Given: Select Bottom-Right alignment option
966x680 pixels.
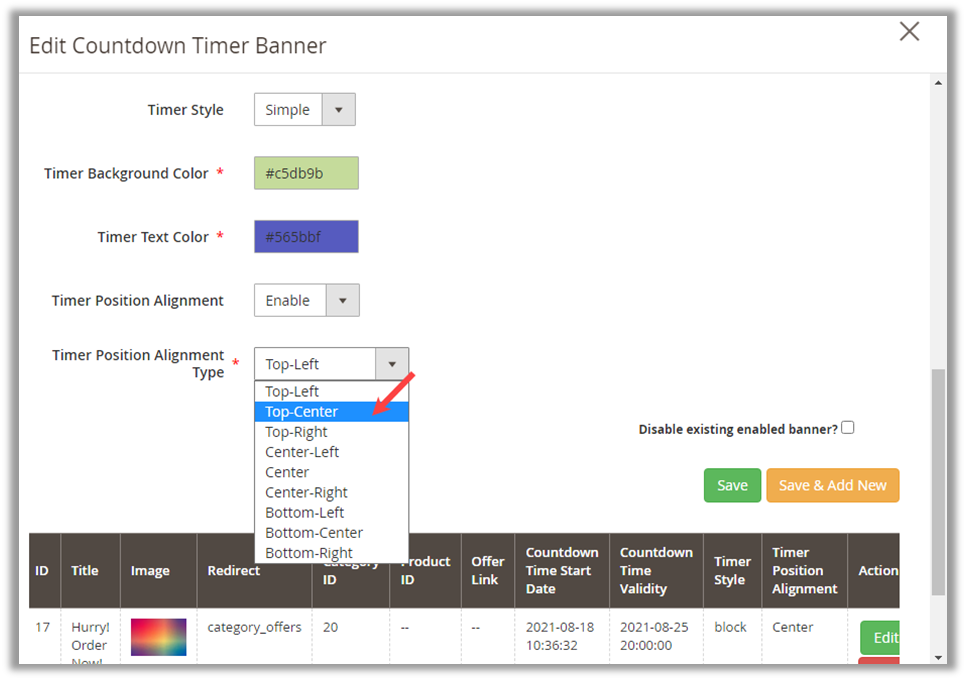Looking at the screenshot, I should (x=309, y=553).
